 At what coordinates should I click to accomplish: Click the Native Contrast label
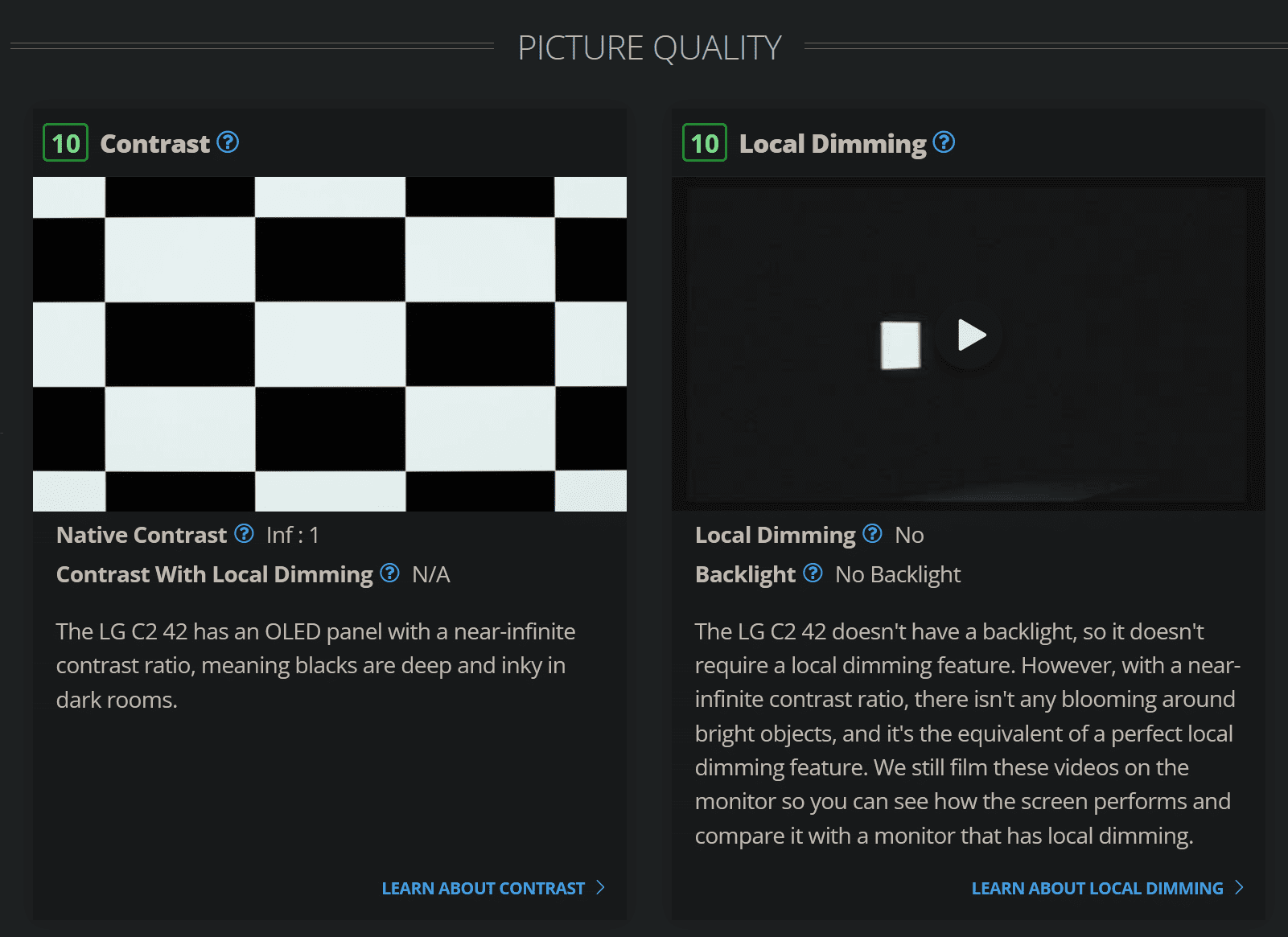click(x=142, y=535)
